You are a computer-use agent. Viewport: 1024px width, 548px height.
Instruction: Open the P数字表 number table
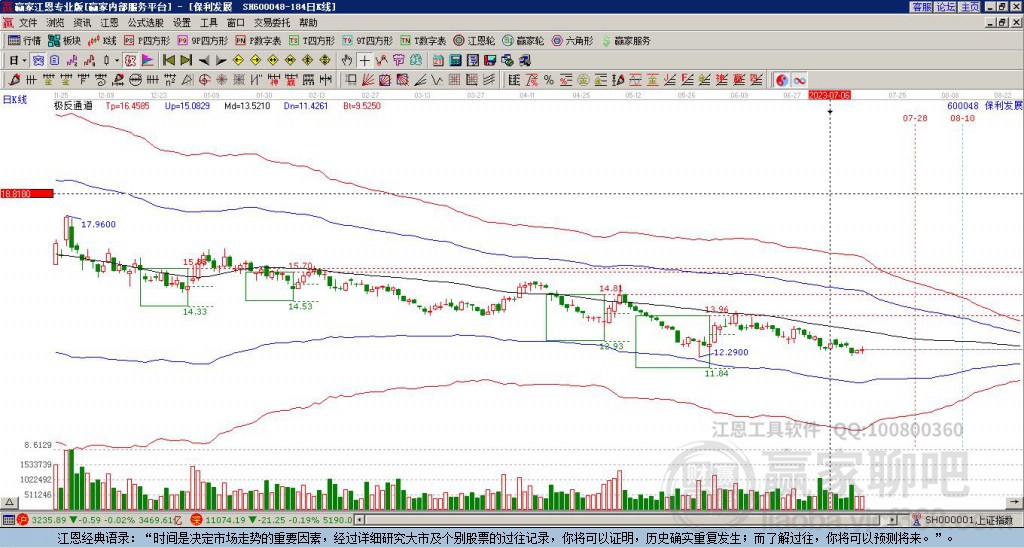(x=259, y=40)
